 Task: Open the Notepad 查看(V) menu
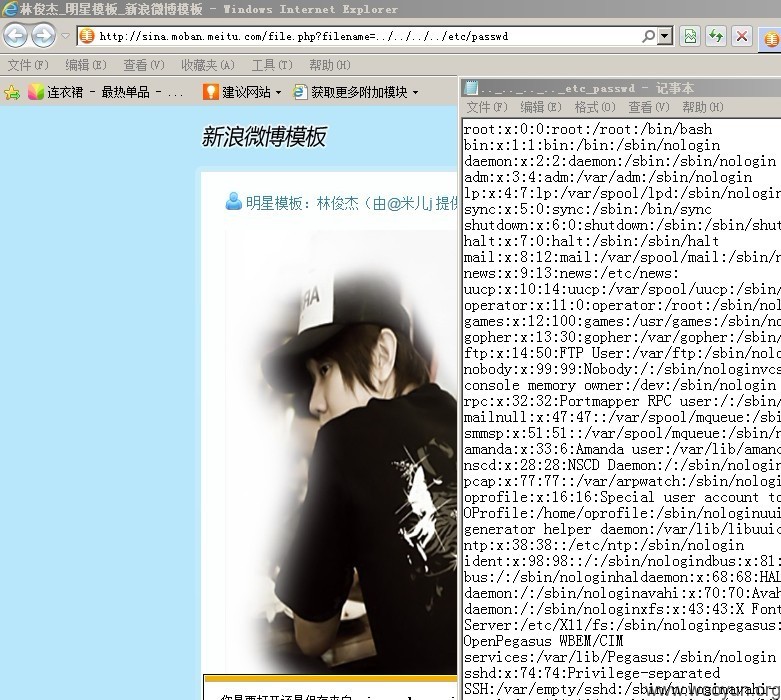(x=649, y=107)
